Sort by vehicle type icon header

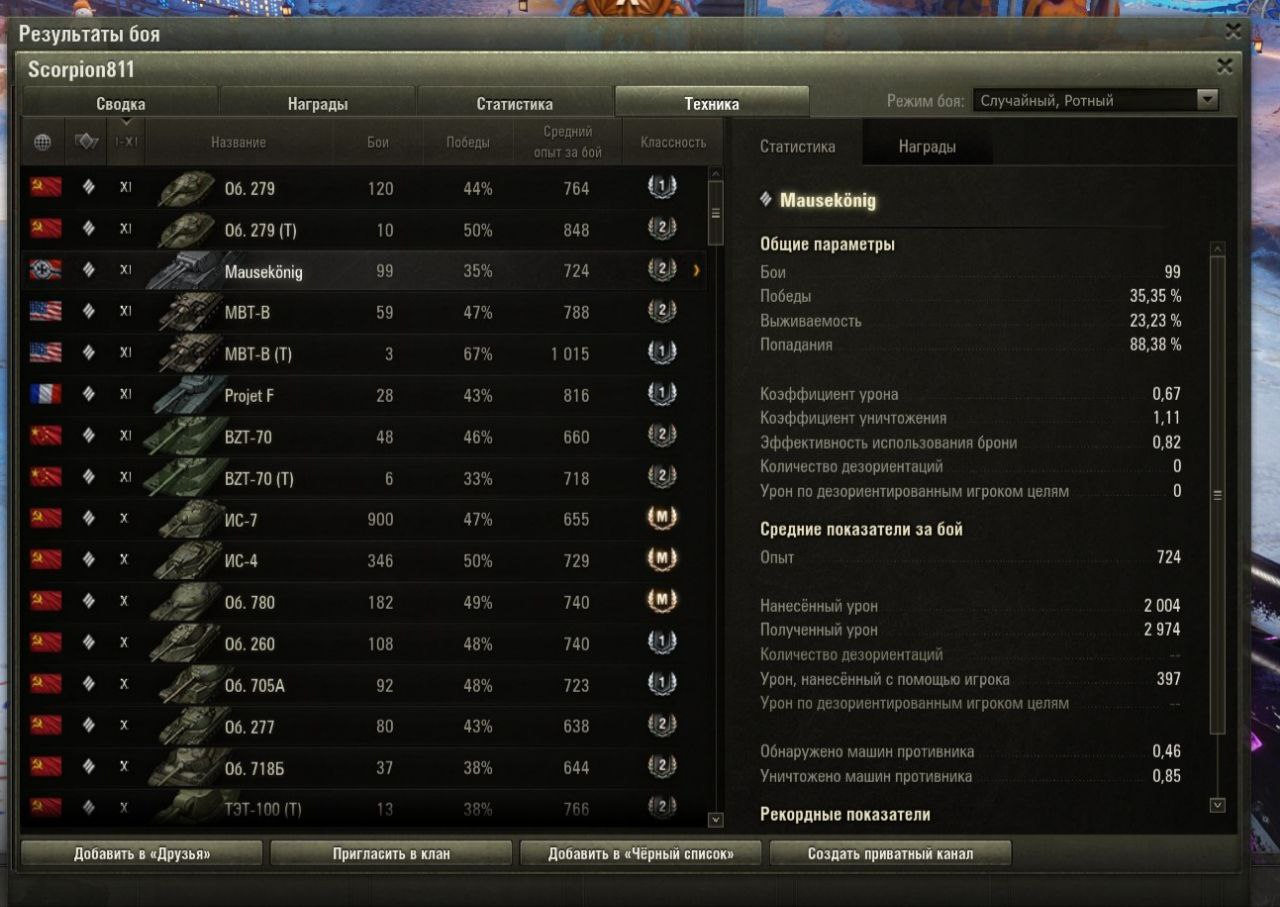tap(87, 142)
